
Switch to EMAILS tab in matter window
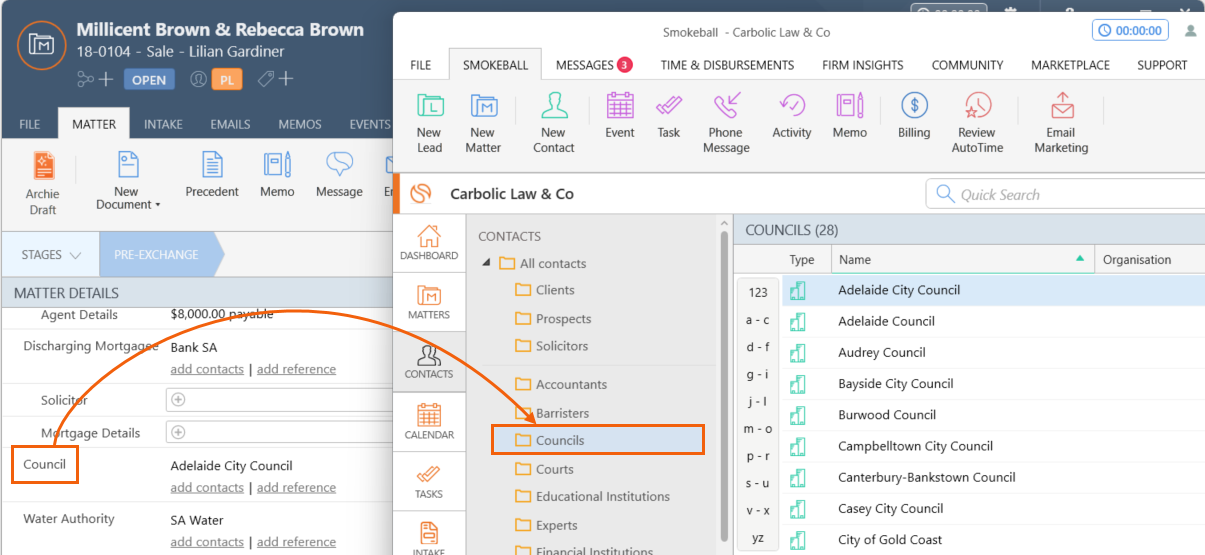(230, 125)
